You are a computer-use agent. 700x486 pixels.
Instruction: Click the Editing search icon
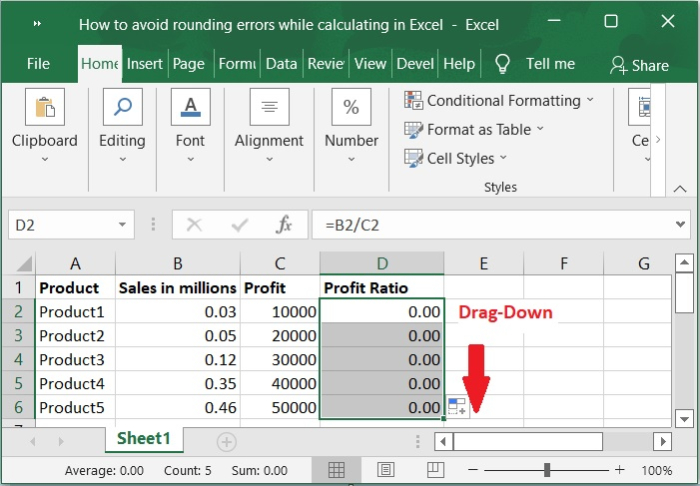[x=122, y=108]
